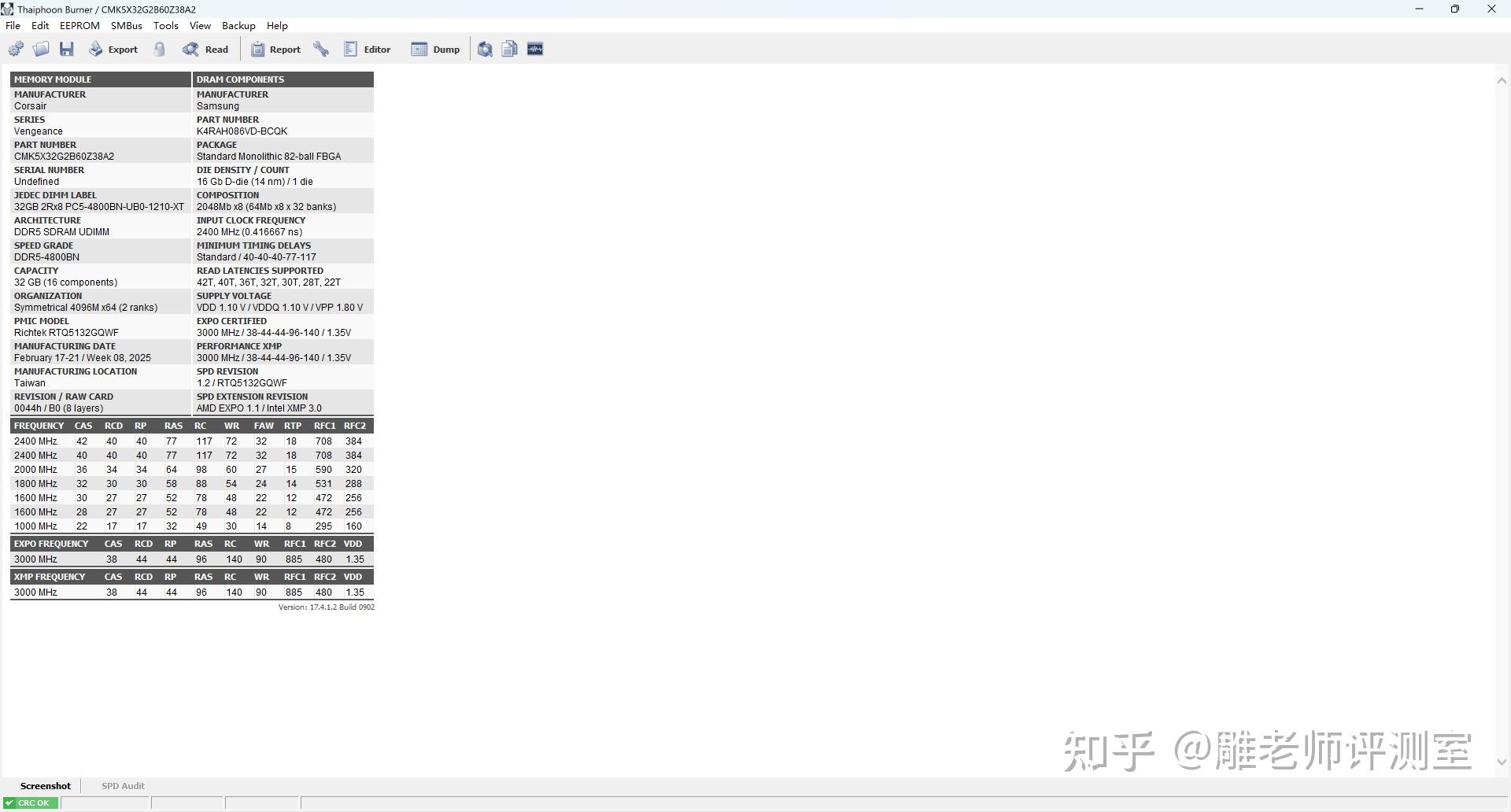Open the EEPROM menu
The width and height of the screenshot is (1511, 812).
(x=79, y=25)
